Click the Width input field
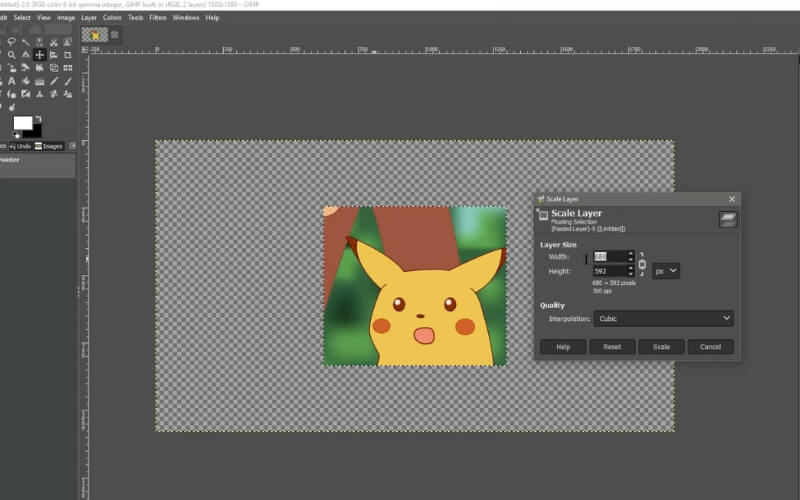Image resolution: width=800 pixels, height=500 pixels. point(610,256)
